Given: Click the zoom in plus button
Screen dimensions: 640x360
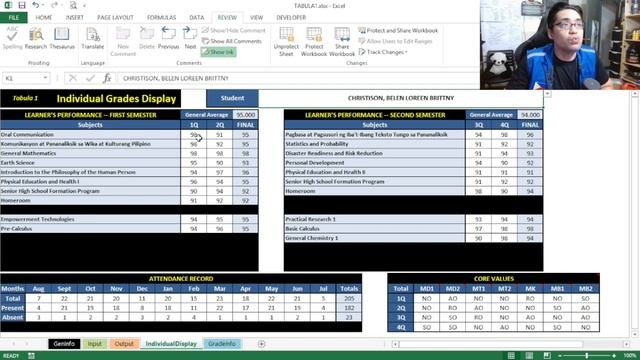Looking at the screenshot, I should [x=614, y=356].
